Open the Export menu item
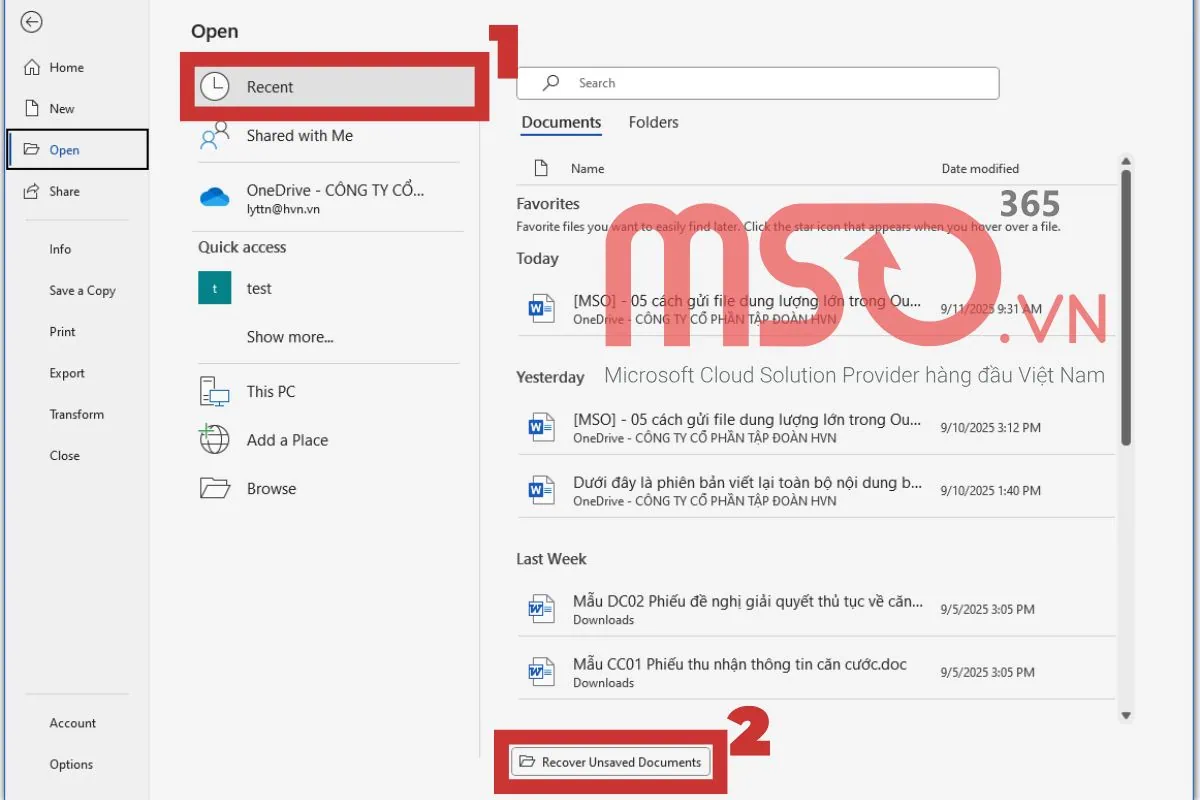Image resolution: width=1200 pixels, height=800 pixels. [67, 373]
